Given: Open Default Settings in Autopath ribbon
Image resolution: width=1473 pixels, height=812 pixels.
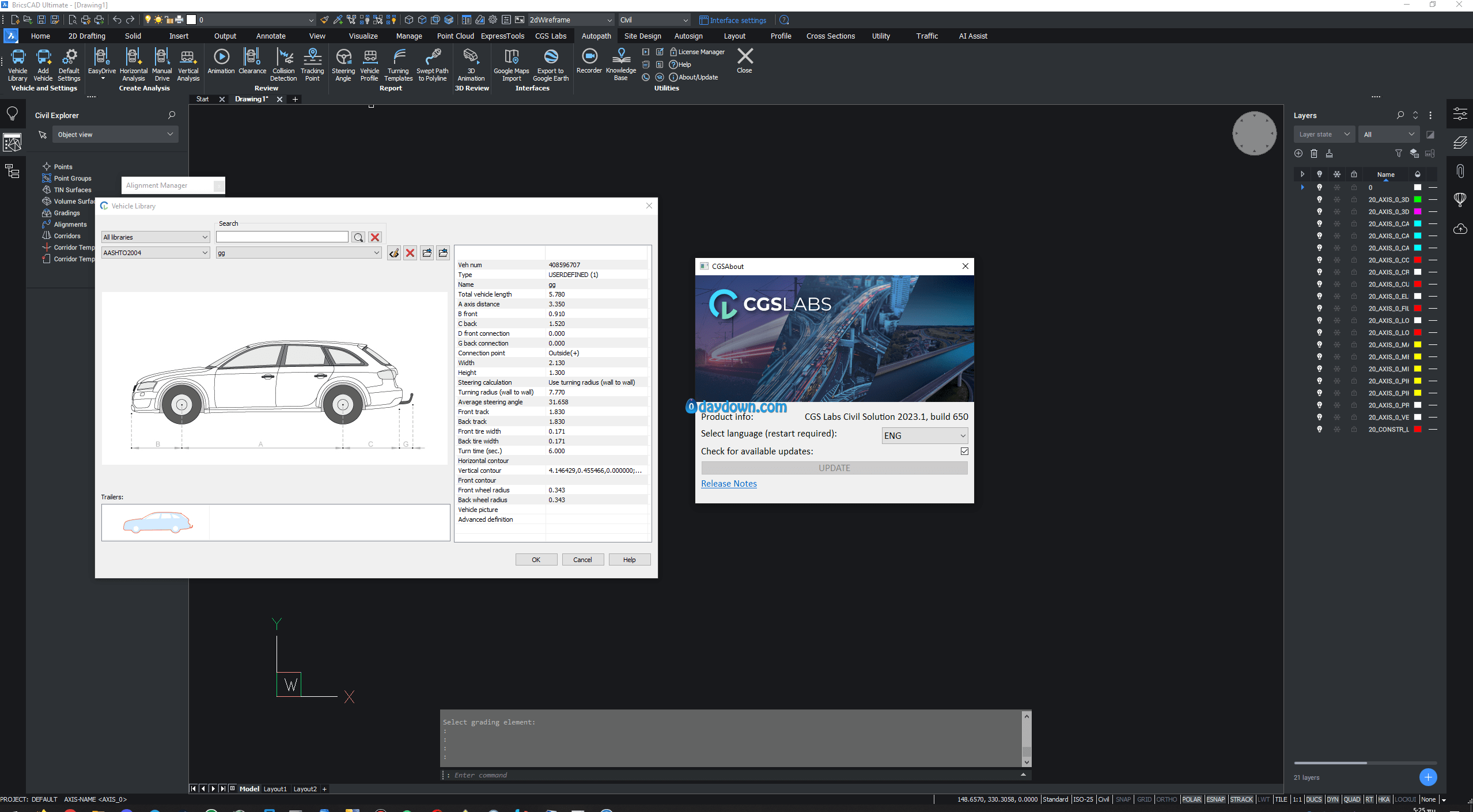Looking at the screenshot, I should point(69,64).
